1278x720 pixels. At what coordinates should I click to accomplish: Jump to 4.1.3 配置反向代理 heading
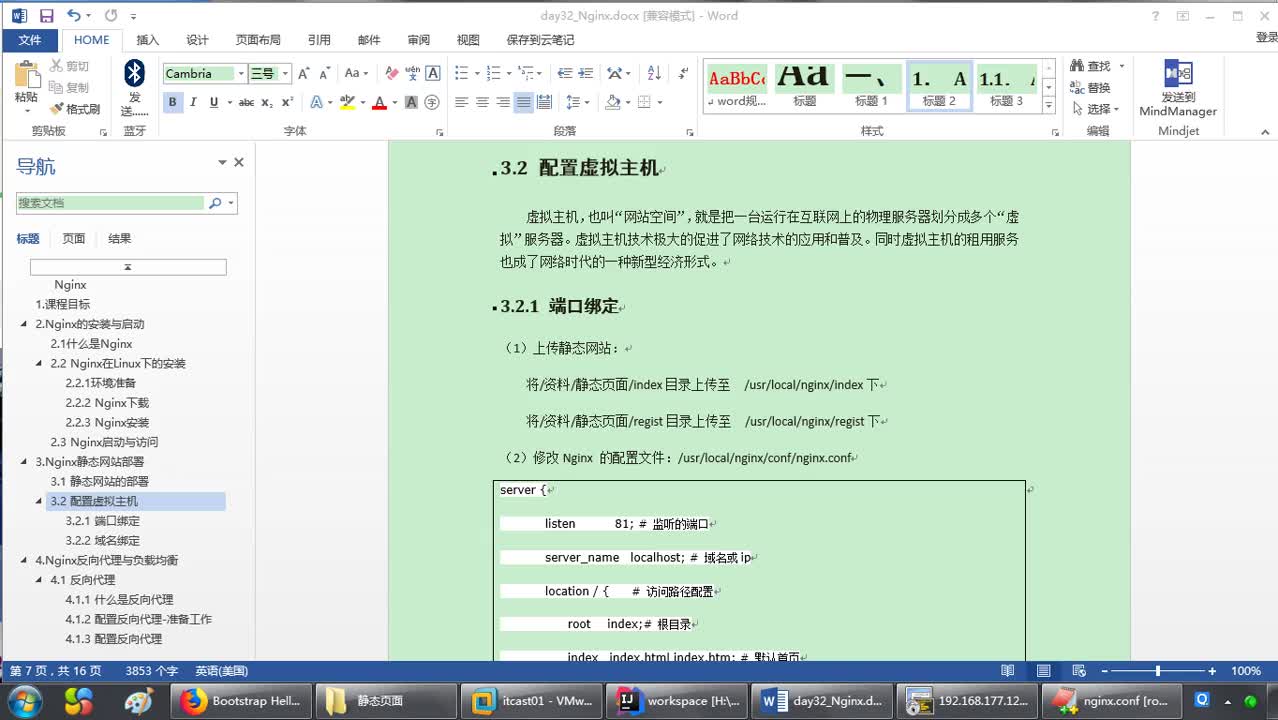pyautogui.click(x=114, y=639)
